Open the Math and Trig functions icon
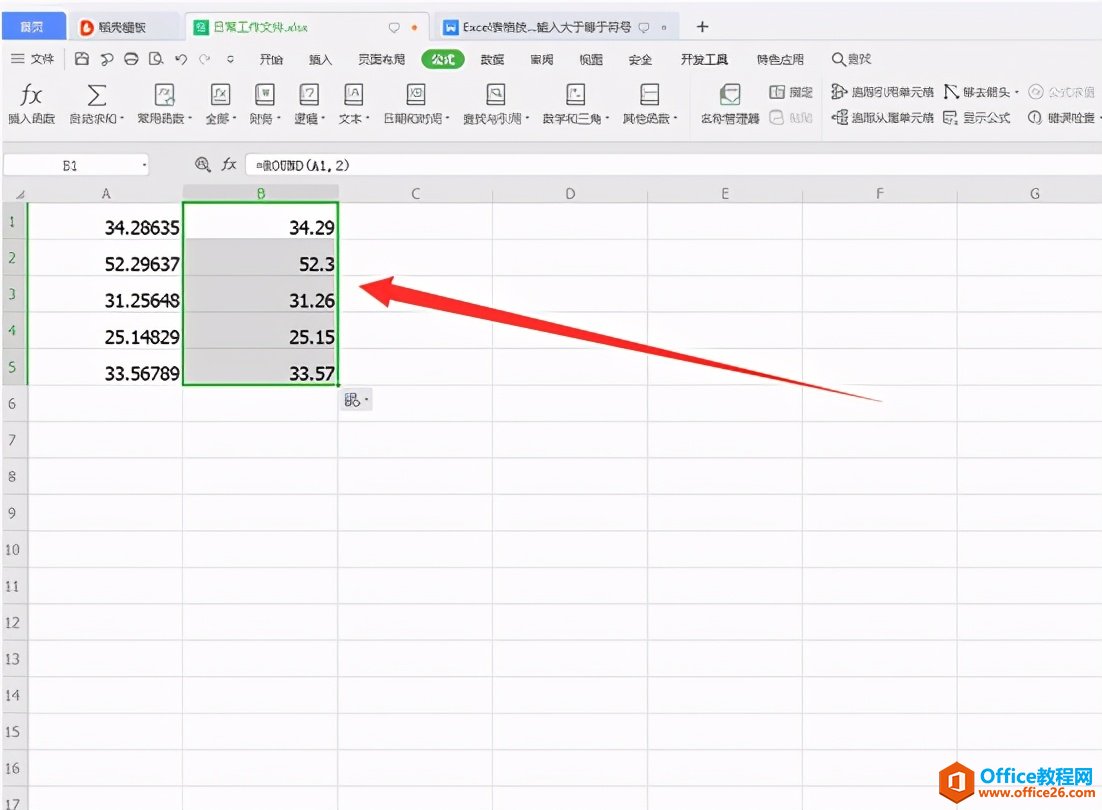1102x810 pixels. tap(576, 95)
